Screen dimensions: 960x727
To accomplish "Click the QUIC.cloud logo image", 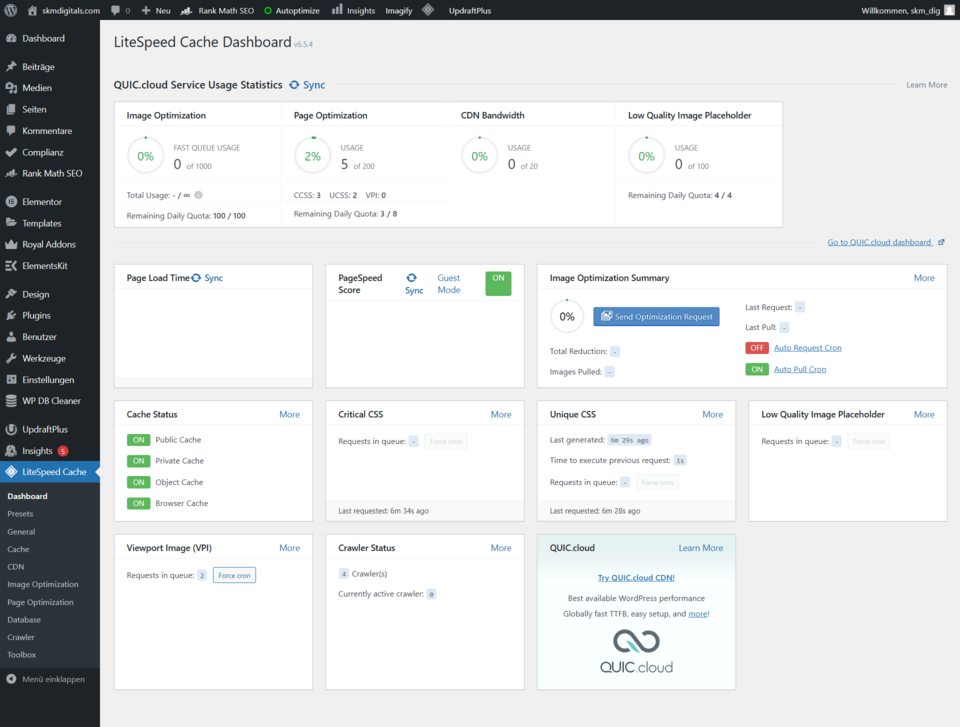I will 636,651.
